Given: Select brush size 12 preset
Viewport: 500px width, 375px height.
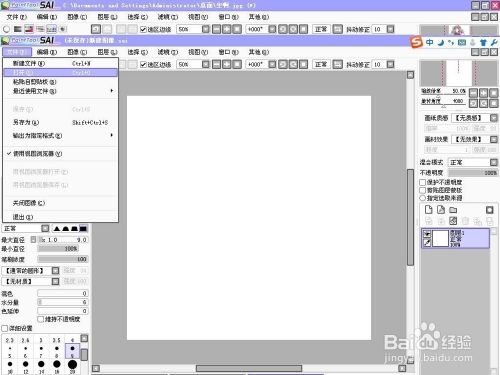Looking at the screenshot, I should [x=26, y=366].
